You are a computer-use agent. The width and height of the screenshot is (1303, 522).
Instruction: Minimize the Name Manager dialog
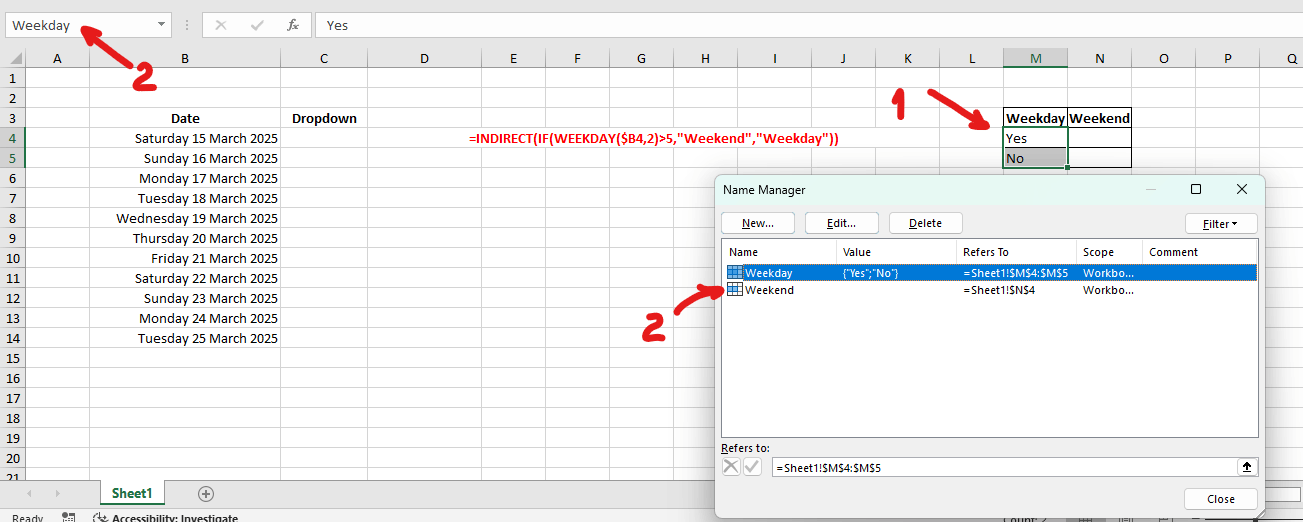point(1151,189)
